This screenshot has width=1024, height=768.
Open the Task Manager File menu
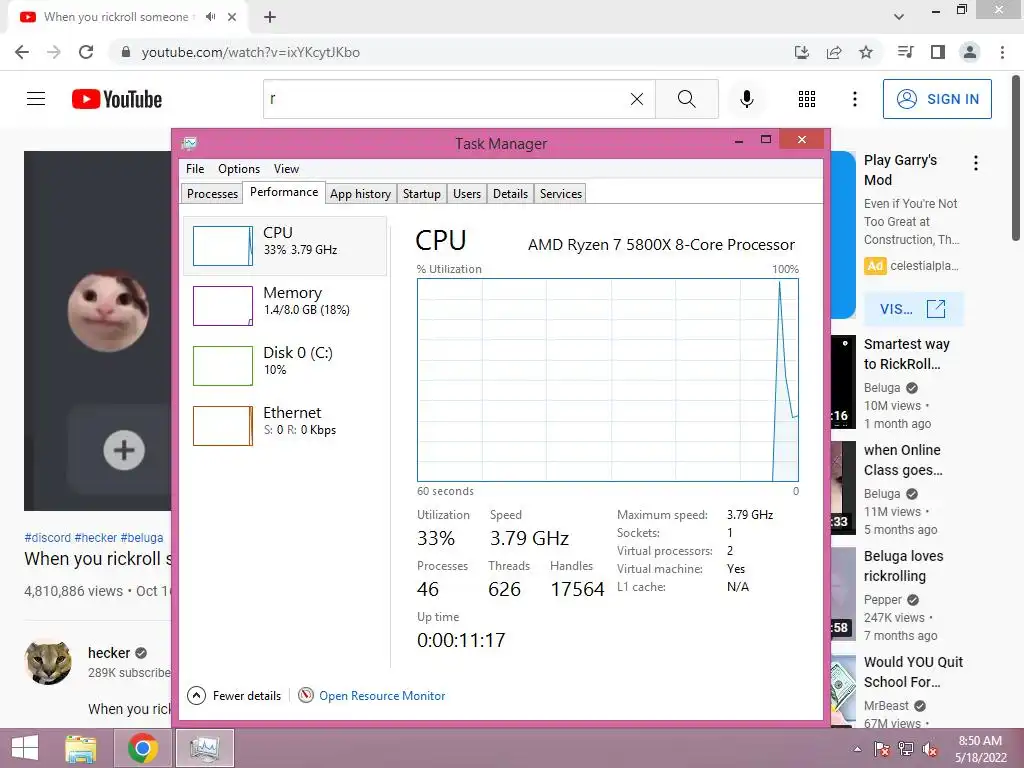(195, 168)
